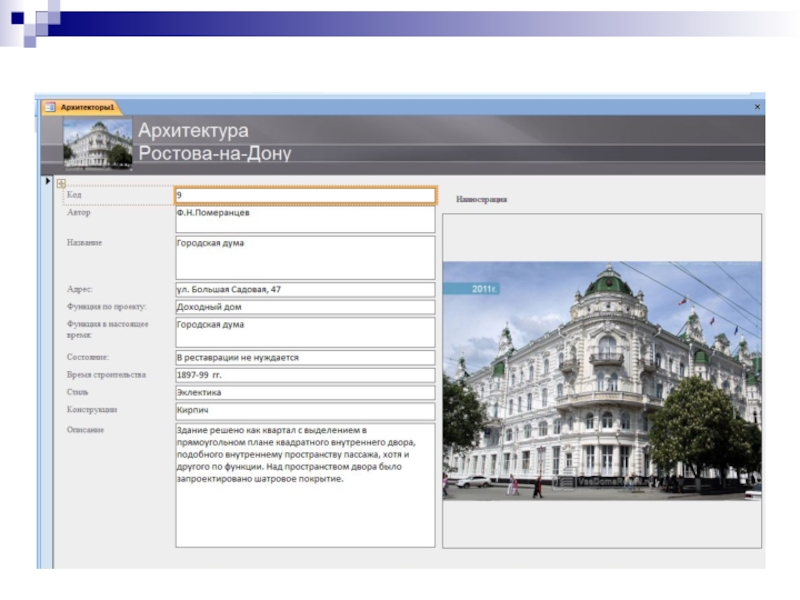Click the Архитектура Ростова-на-Дону header title

[x=214, y=142]
